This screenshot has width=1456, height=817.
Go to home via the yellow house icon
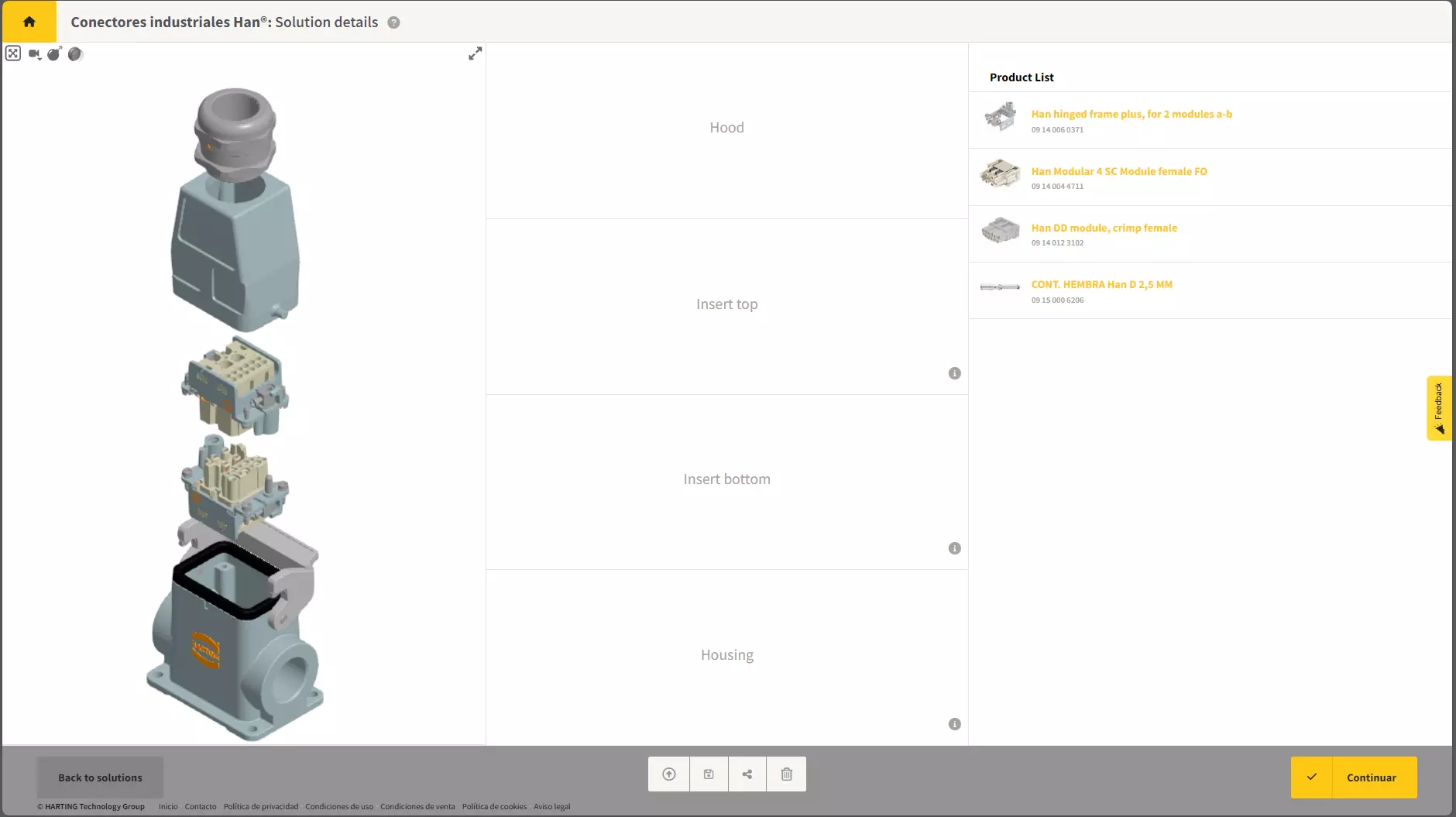pyautogui.click(x=29, y=22)
